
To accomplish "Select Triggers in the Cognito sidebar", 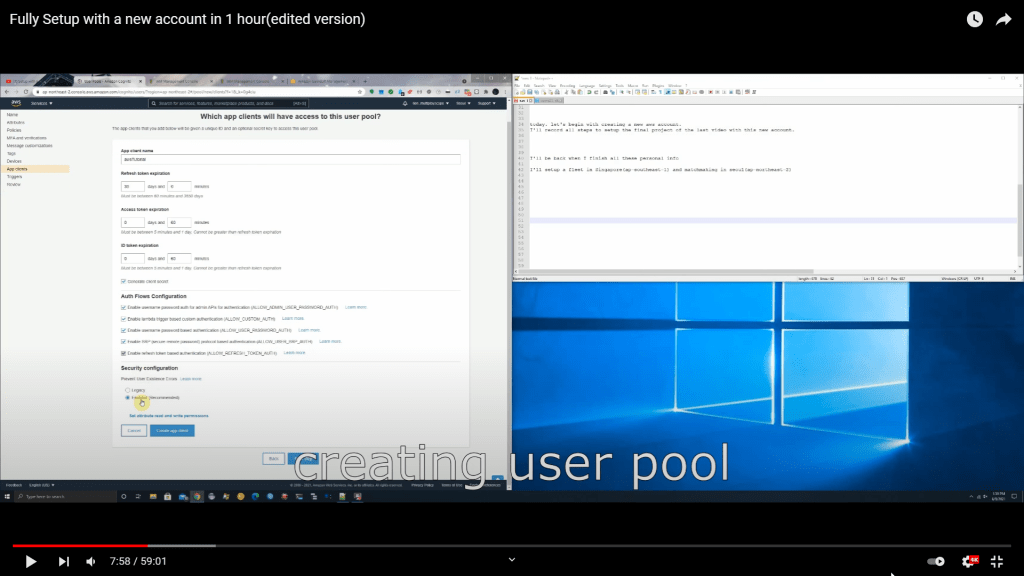I will (x=15, y=176).
